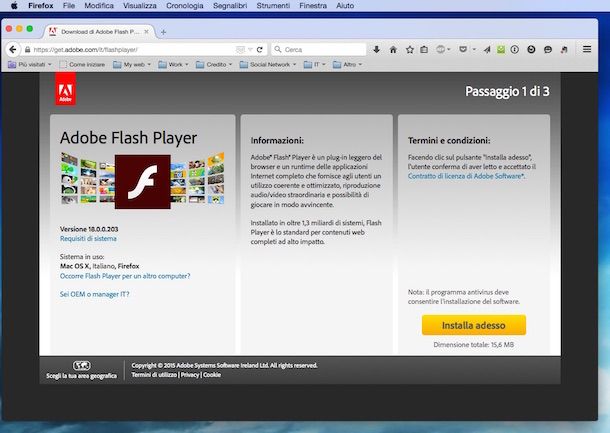Expand the Social Network bookmarks folder
Image resolution: width=610 pixels, height=433 pixels.
coord(268,64)
